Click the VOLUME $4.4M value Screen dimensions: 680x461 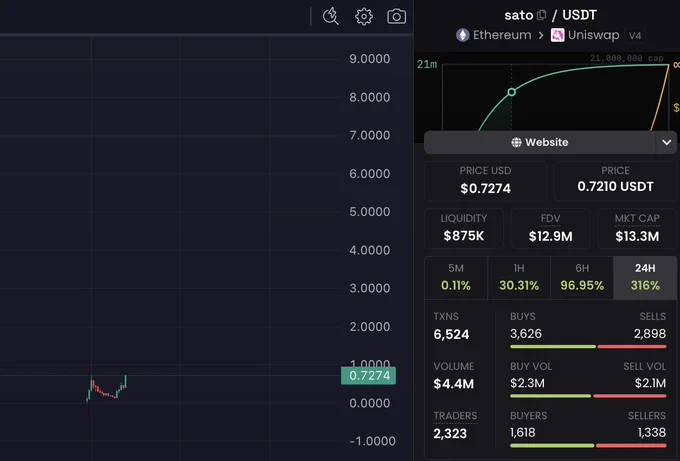(x=454, y=384)
